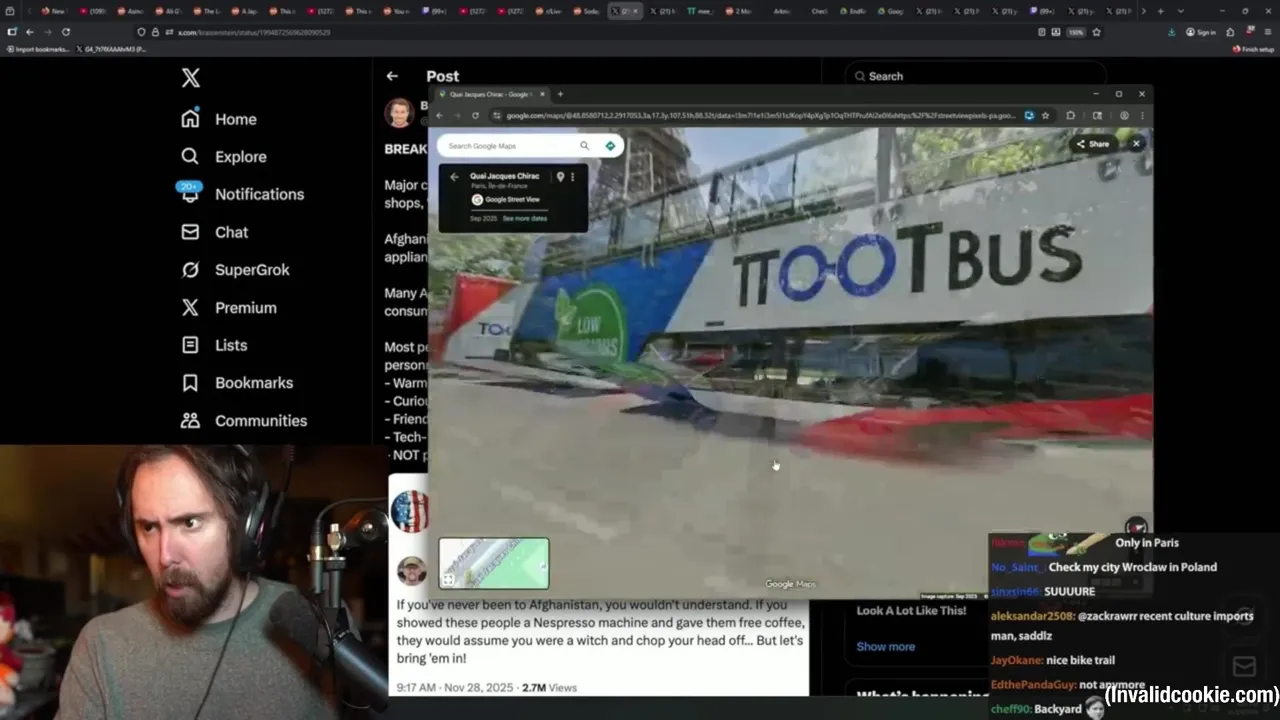This screenshot has height=720, width=1280.
Task: Click Look A Lot Like This! text
Action: pos(911,611)
